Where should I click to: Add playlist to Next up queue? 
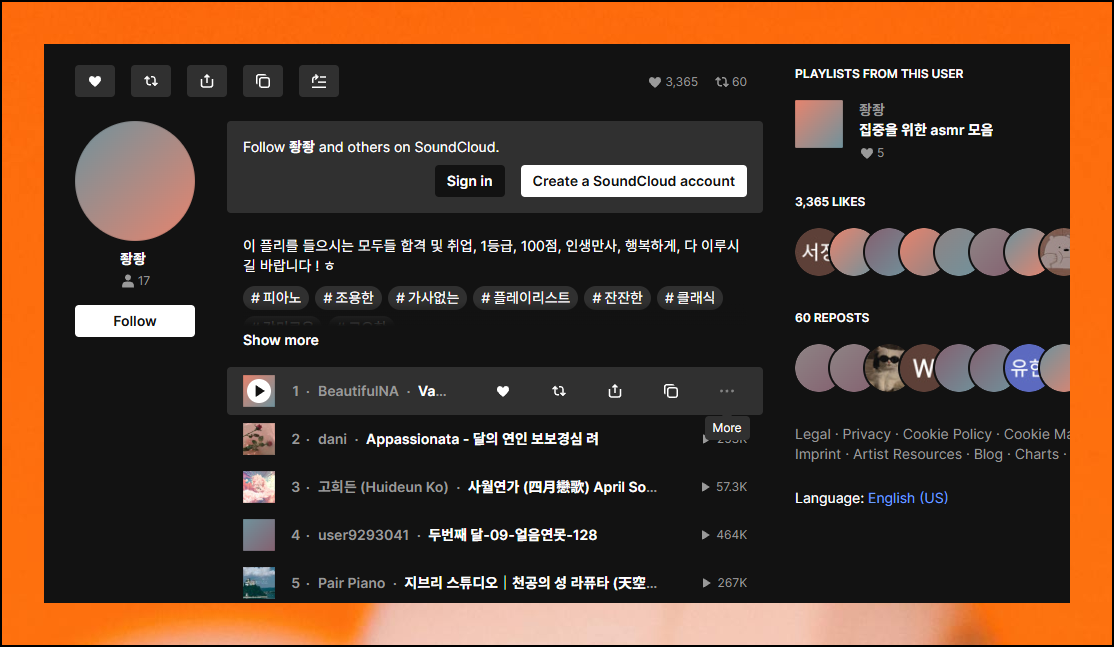tap(319, 81)
